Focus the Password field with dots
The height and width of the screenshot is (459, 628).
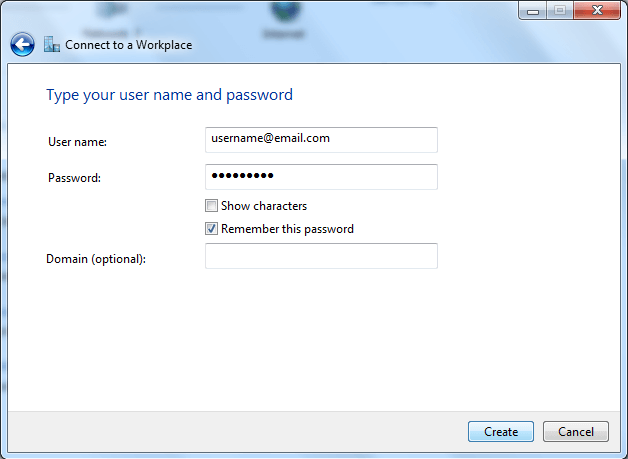coord(321,177)
